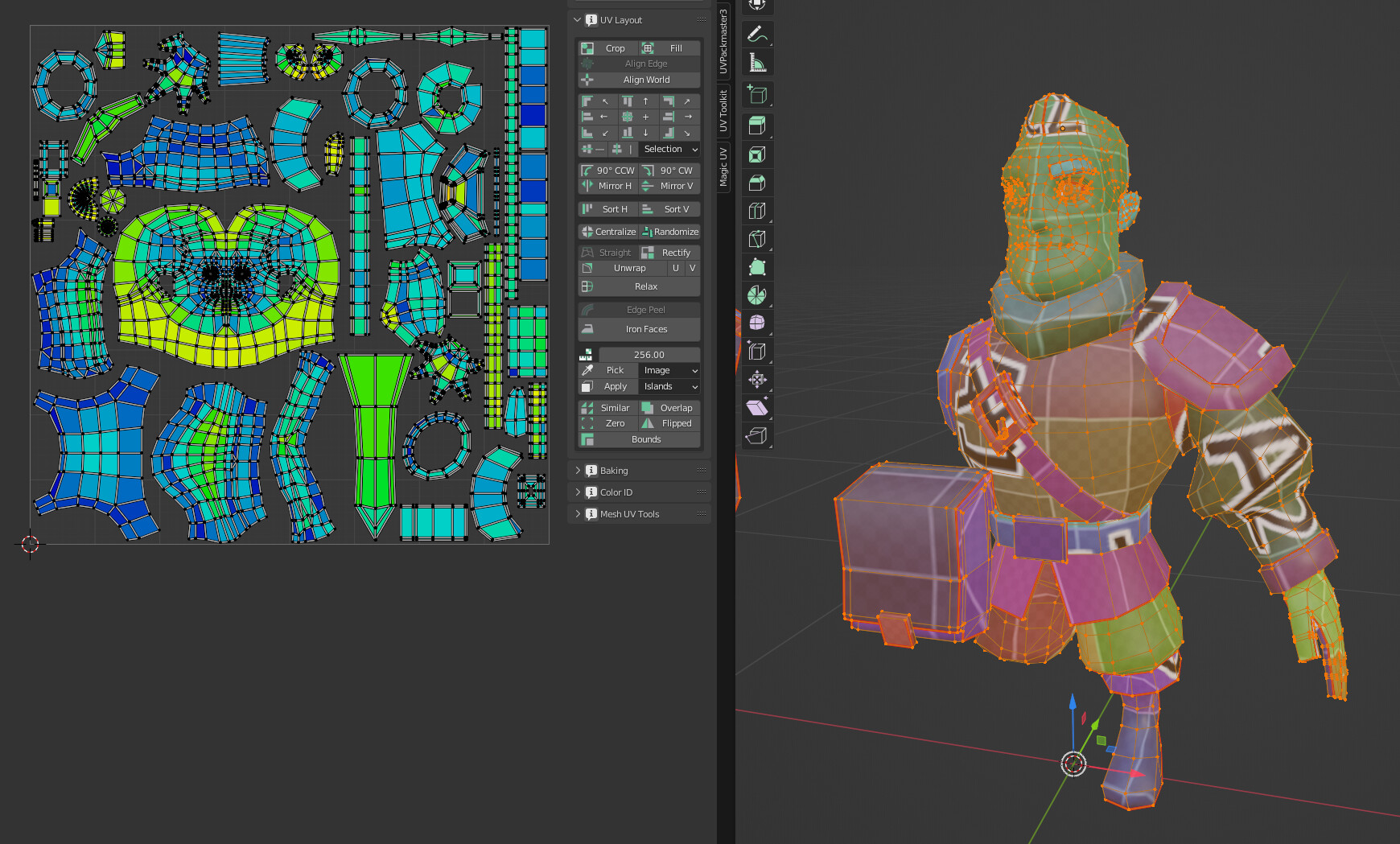Toggle the Zero selection option
1400x844 pixels.
[609, 423]
